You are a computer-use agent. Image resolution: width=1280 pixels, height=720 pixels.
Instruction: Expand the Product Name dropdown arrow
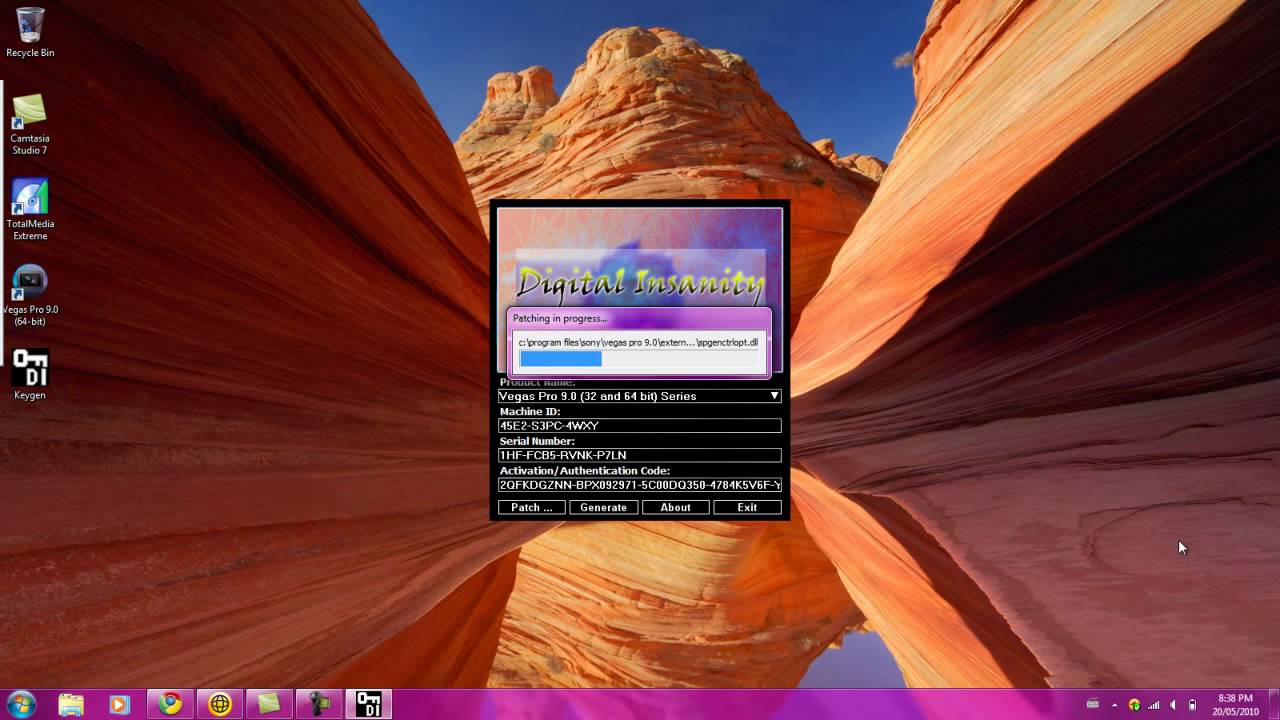[x=774, y=396]
